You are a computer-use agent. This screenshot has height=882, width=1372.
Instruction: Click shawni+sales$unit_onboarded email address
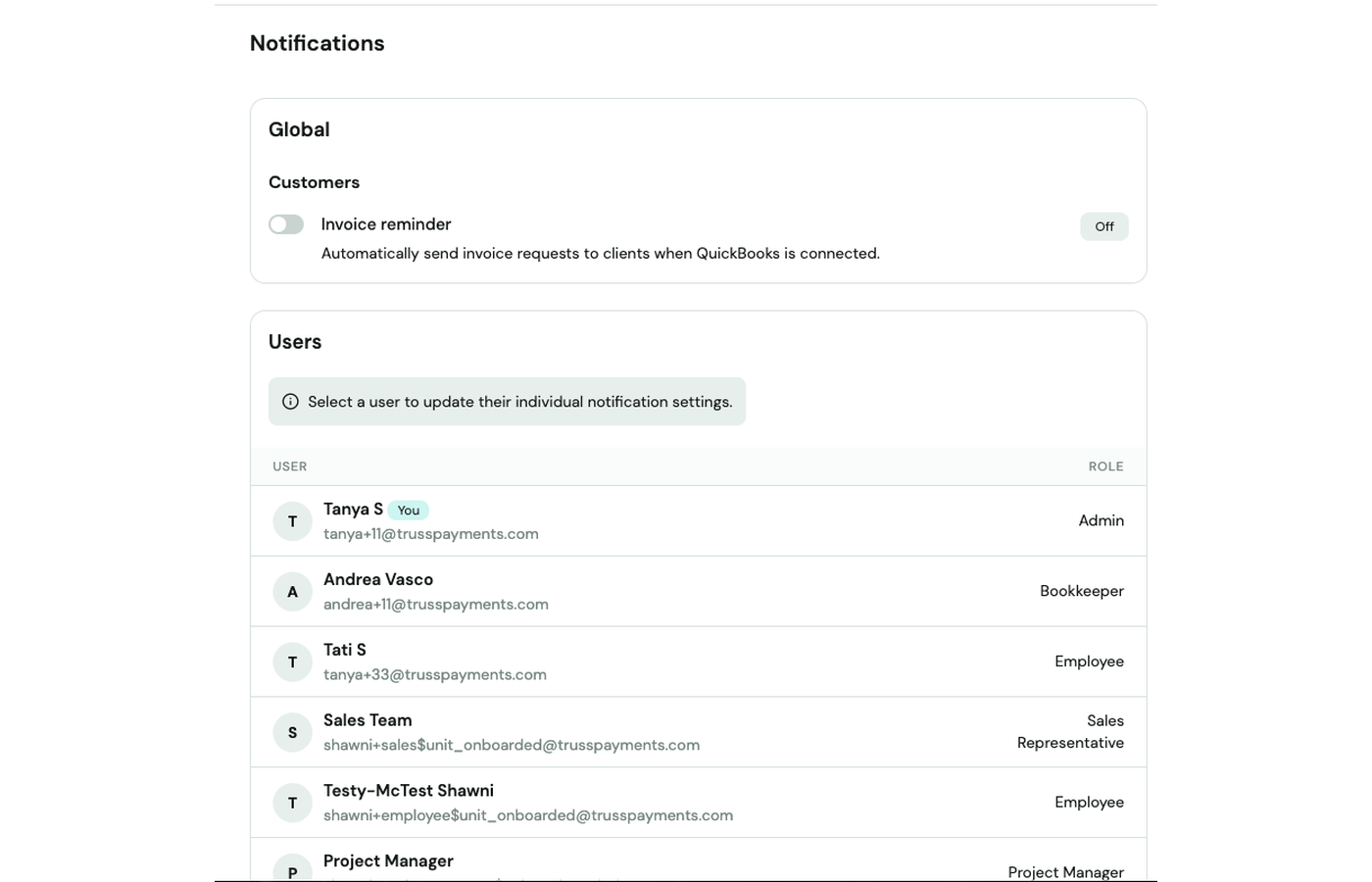(x=512, y=745)
